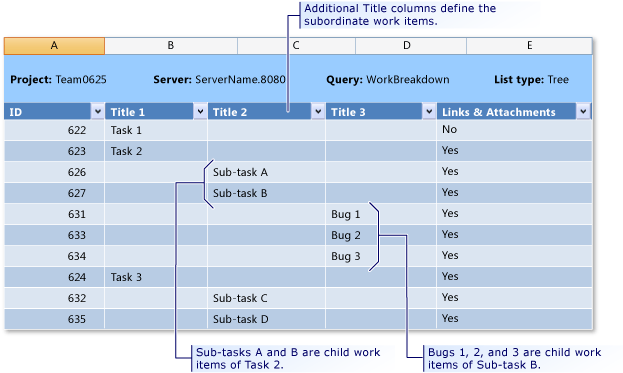623x373 pixels.
Task: Click ID cell 623
Action: 54,151
